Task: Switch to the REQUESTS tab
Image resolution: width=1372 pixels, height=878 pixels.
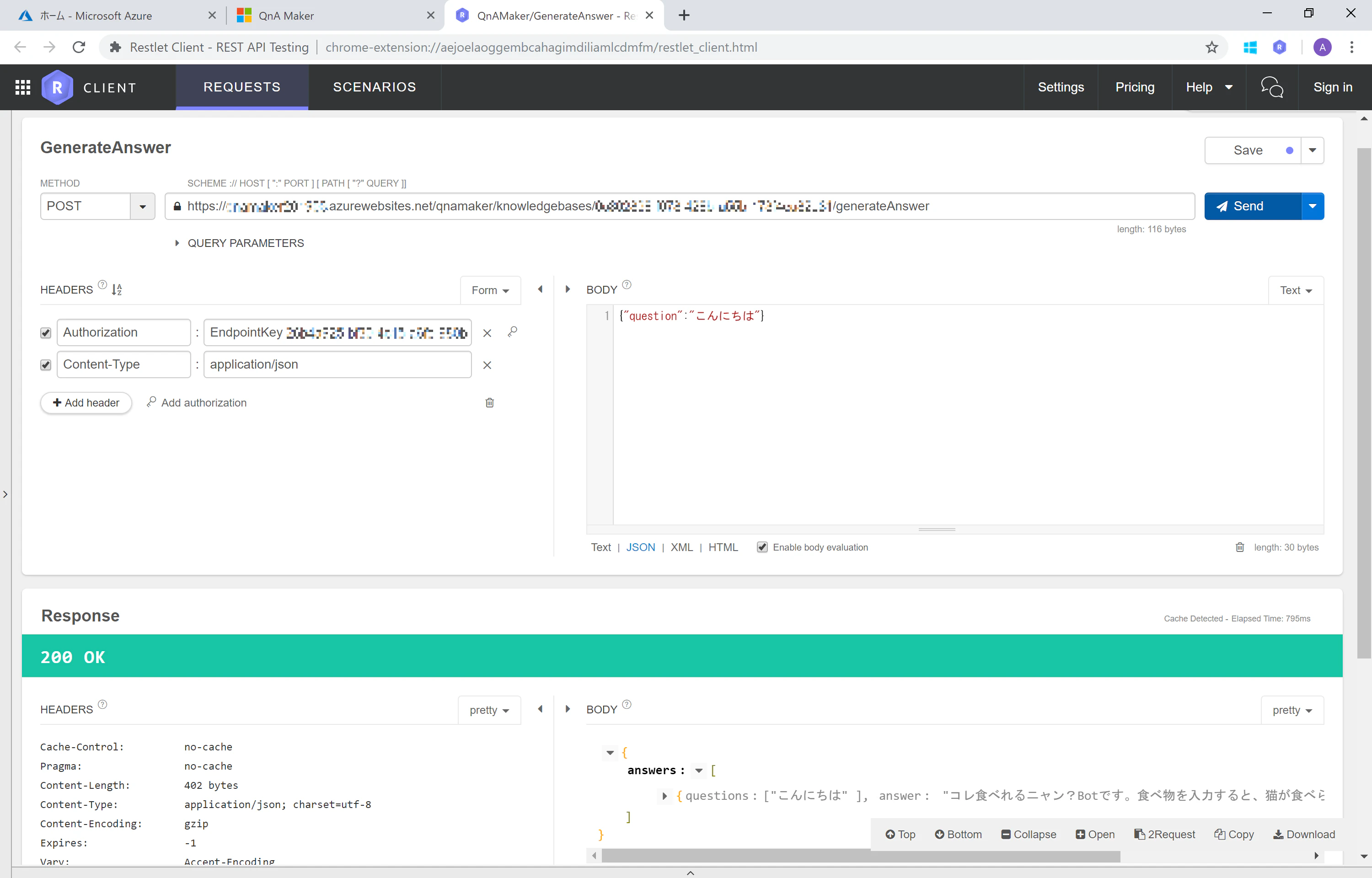Action: click(x=241, y=87)
